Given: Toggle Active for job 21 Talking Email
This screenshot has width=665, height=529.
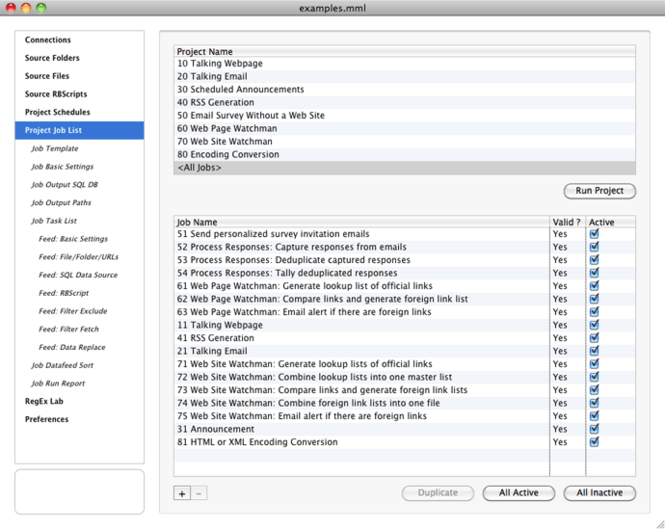Looking at the screenshot, I should (x=594, y=350).
